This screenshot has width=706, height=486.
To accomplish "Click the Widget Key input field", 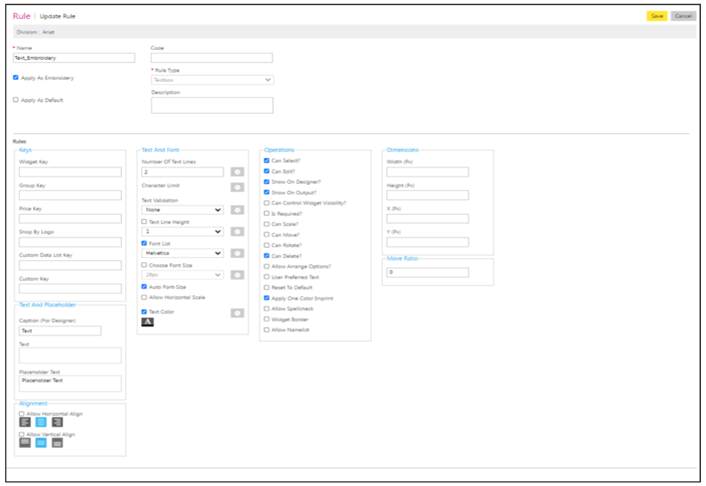I will click(70, 172).
